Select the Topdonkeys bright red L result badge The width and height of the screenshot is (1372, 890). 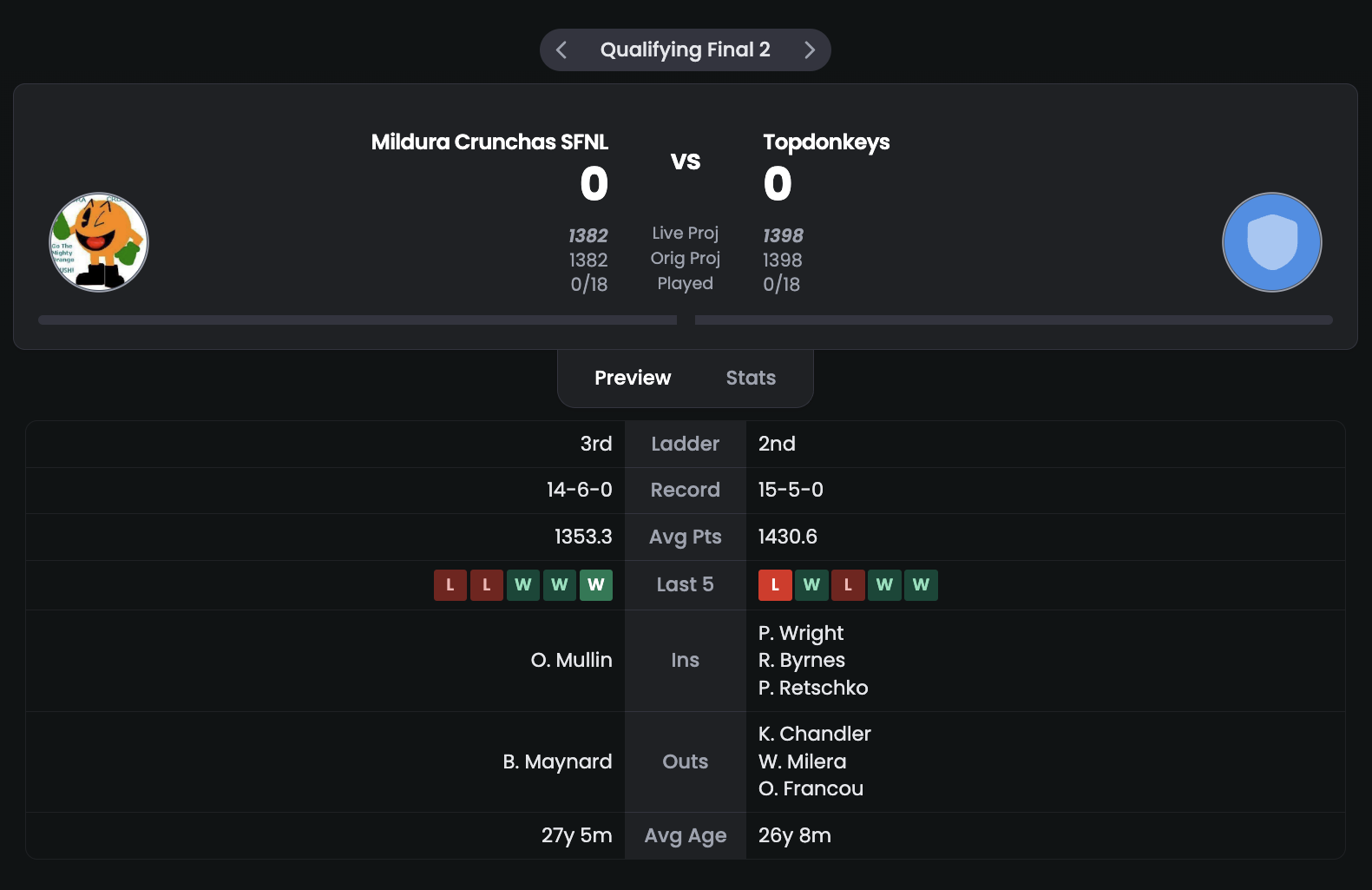click(x=775, y=585)
